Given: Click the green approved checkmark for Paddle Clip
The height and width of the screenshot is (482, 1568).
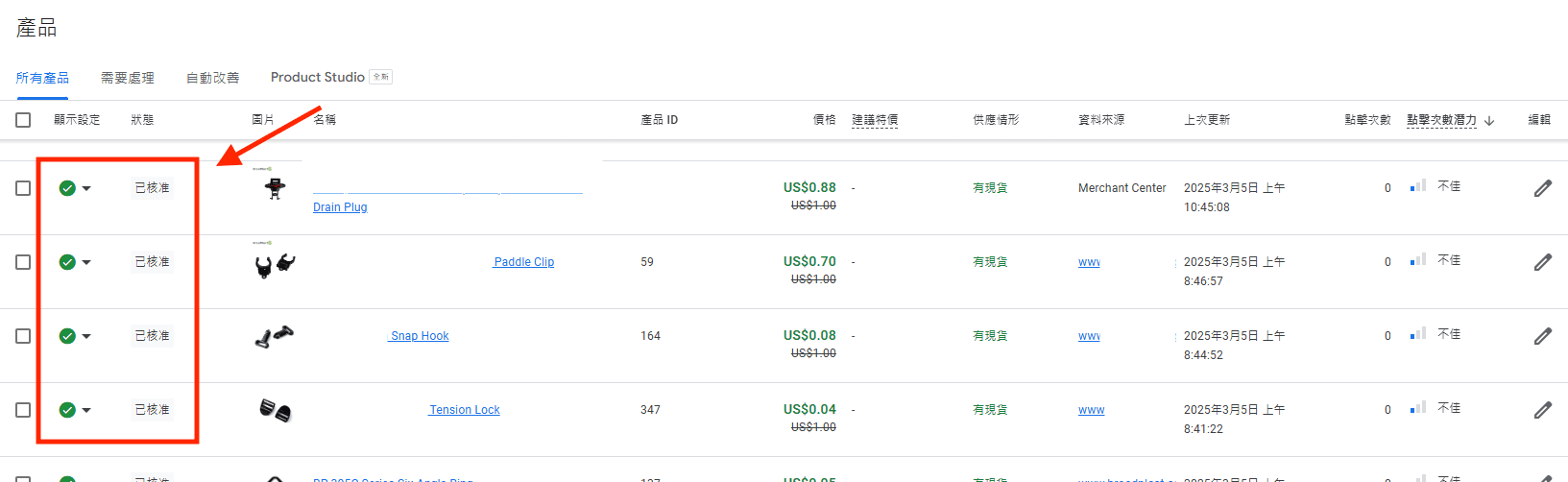Looking at the screenshot, I should [67, 262].
